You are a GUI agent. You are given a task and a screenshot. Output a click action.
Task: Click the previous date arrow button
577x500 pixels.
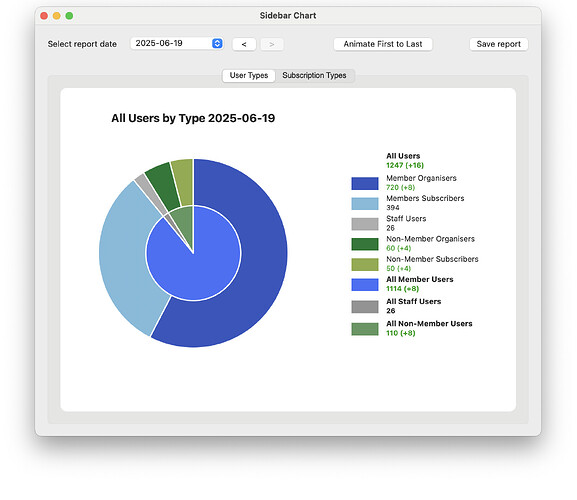(x=244, y=44)
